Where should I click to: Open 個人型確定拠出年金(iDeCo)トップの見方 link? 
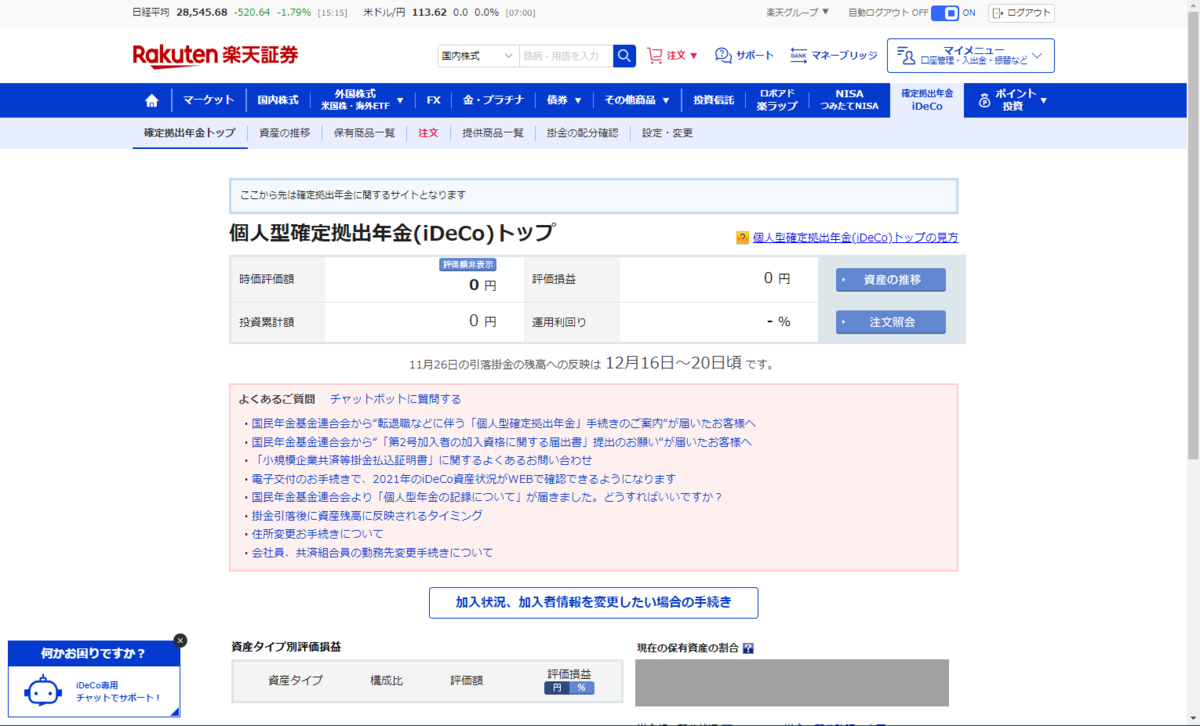pos(855,238)
